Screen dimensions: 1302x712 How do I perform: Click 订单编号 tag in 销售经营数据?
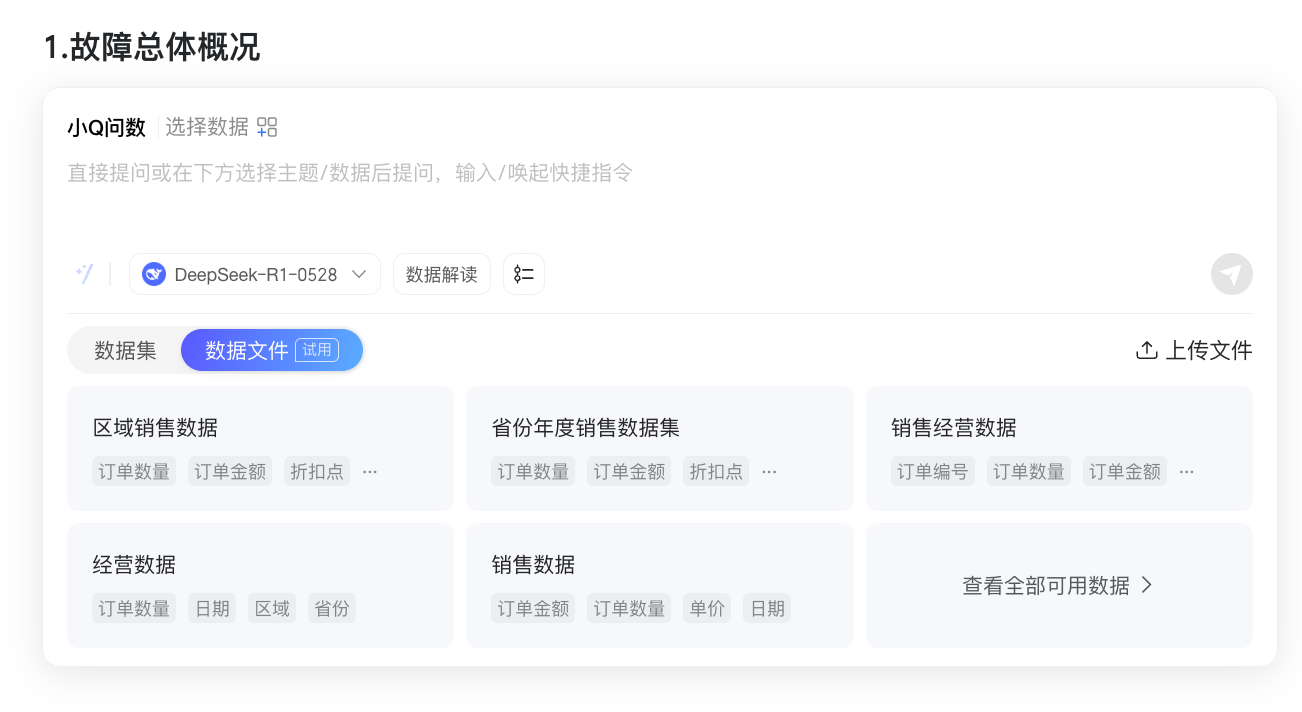pyautogui.click(x=933, y=472)
